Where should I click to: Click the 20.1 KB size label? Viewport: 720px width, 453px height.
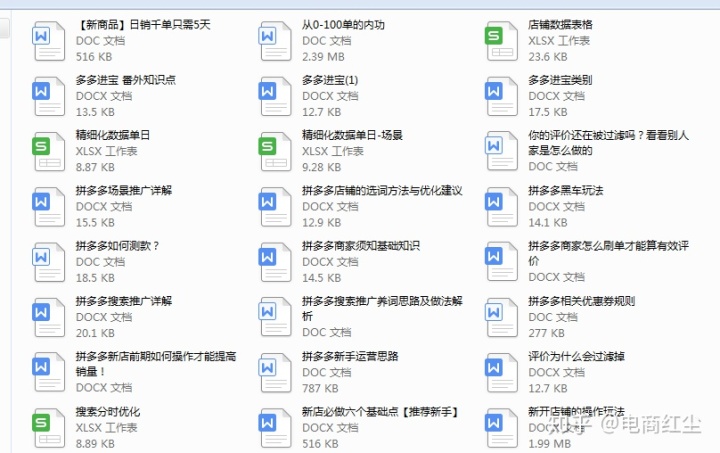click(x=95, y=333)
